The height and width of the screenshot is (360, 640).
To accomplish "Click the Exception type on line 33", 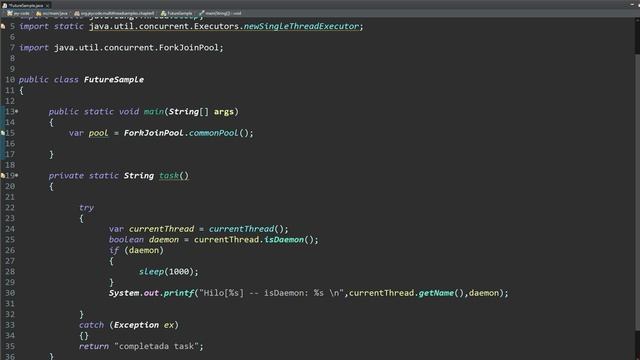I will coord(136,325).
